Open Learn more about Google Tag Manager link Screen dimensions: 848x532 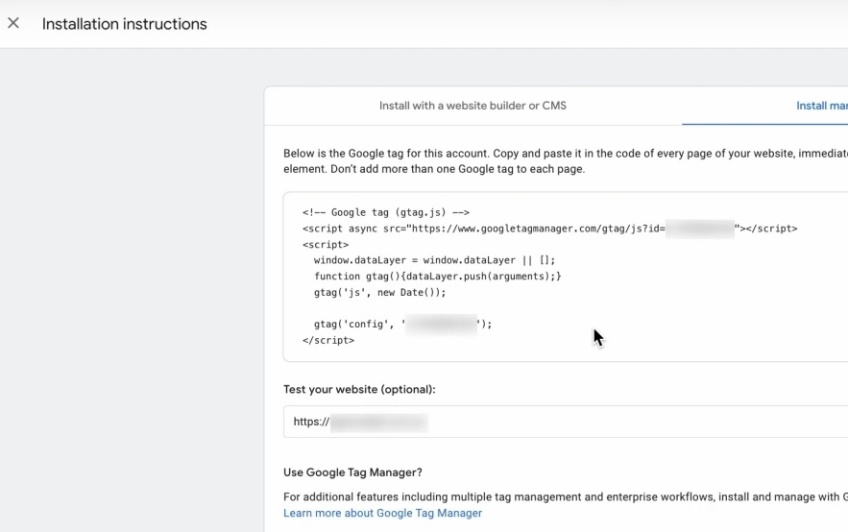point(382,513)
